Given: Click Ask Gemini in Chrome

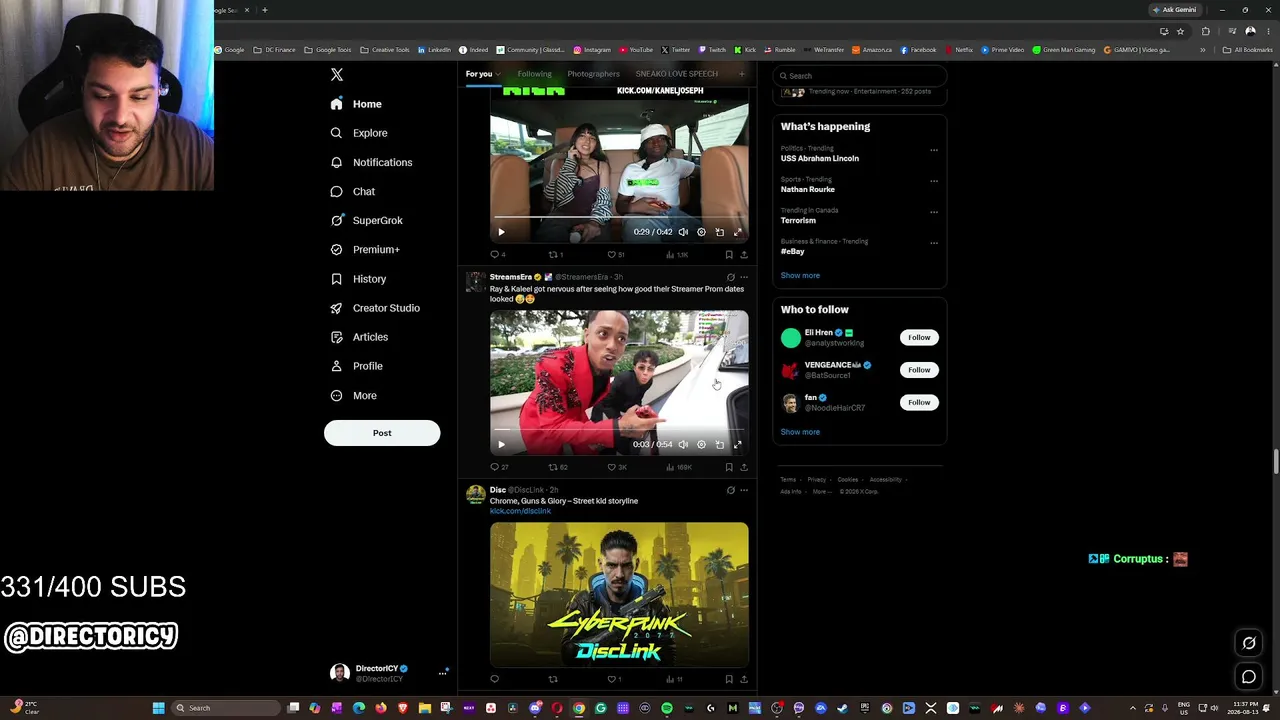Looking at the screenshot, I should click(1174, 10).
